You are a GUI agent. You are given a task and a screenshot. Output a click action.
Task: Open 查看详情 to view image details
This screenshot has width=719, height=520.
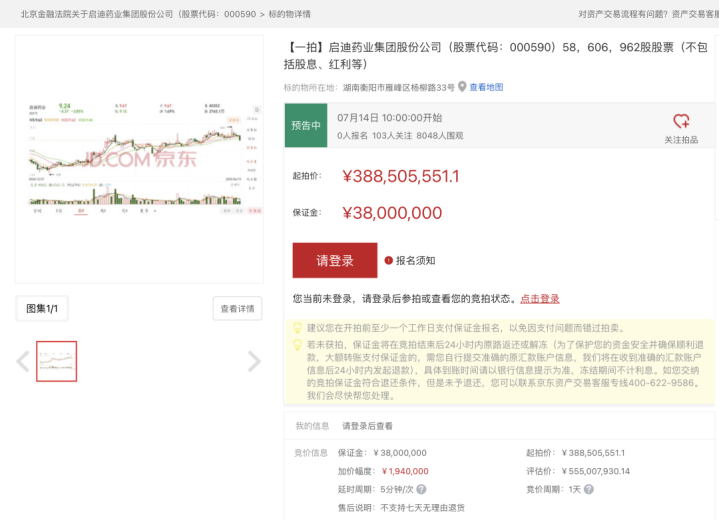237,309
